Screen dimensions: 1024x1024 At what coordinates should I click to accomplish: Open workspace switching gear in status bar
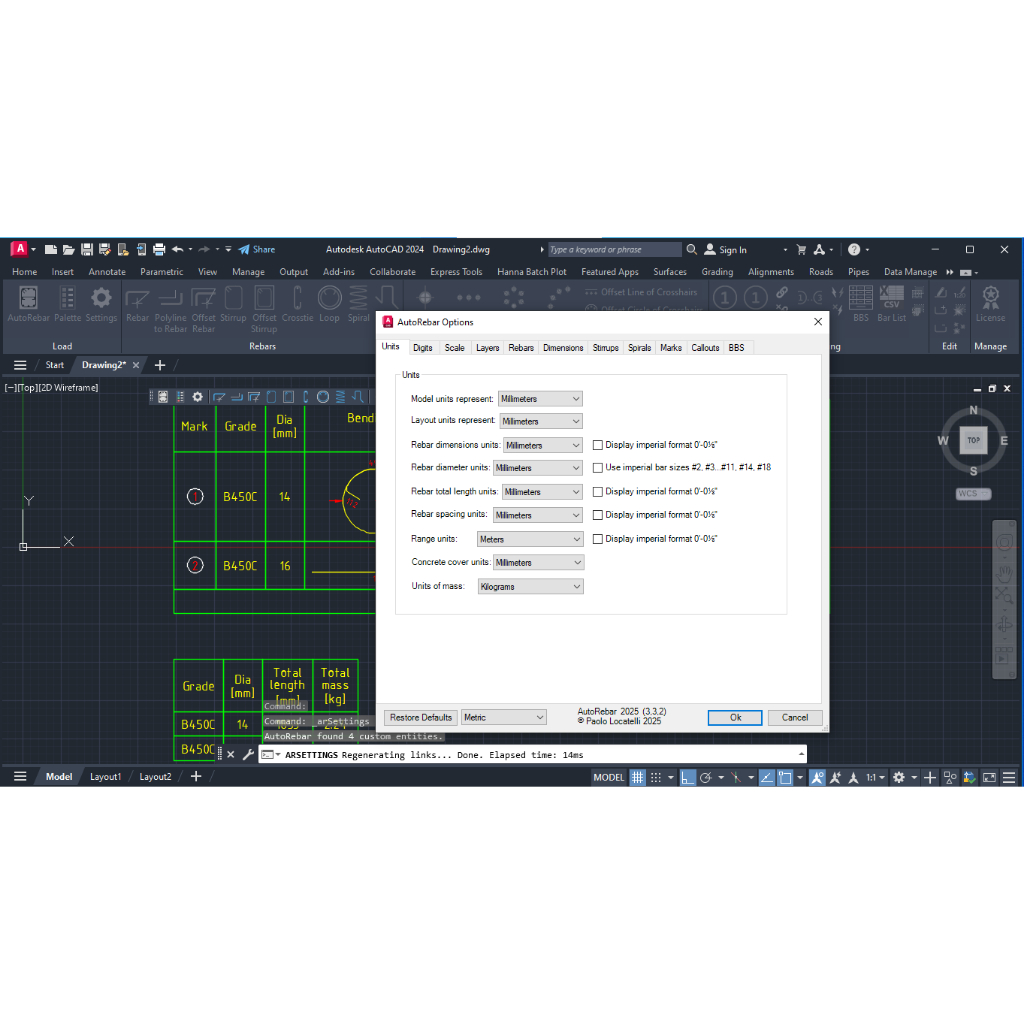coord(899,777)
